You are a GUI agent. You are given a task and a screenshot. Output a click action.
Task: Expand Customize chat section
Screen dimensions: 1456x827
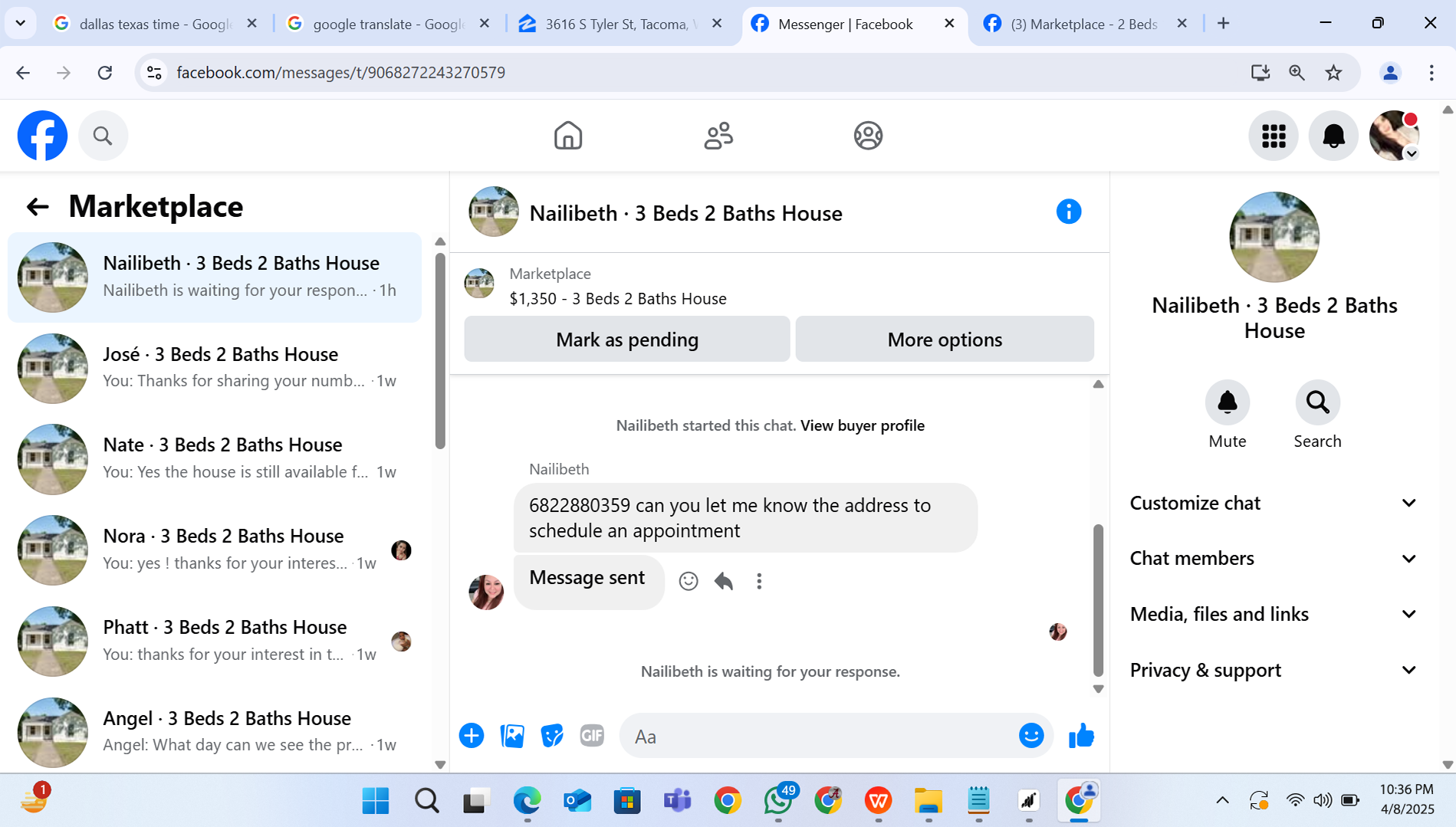pyautogui.click(x=1274, y=503)
